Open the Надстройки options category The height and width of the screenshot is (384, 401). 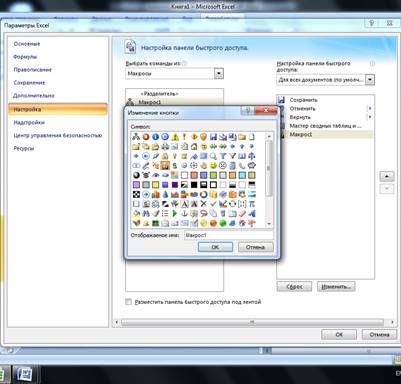click(x=29, y=123)
